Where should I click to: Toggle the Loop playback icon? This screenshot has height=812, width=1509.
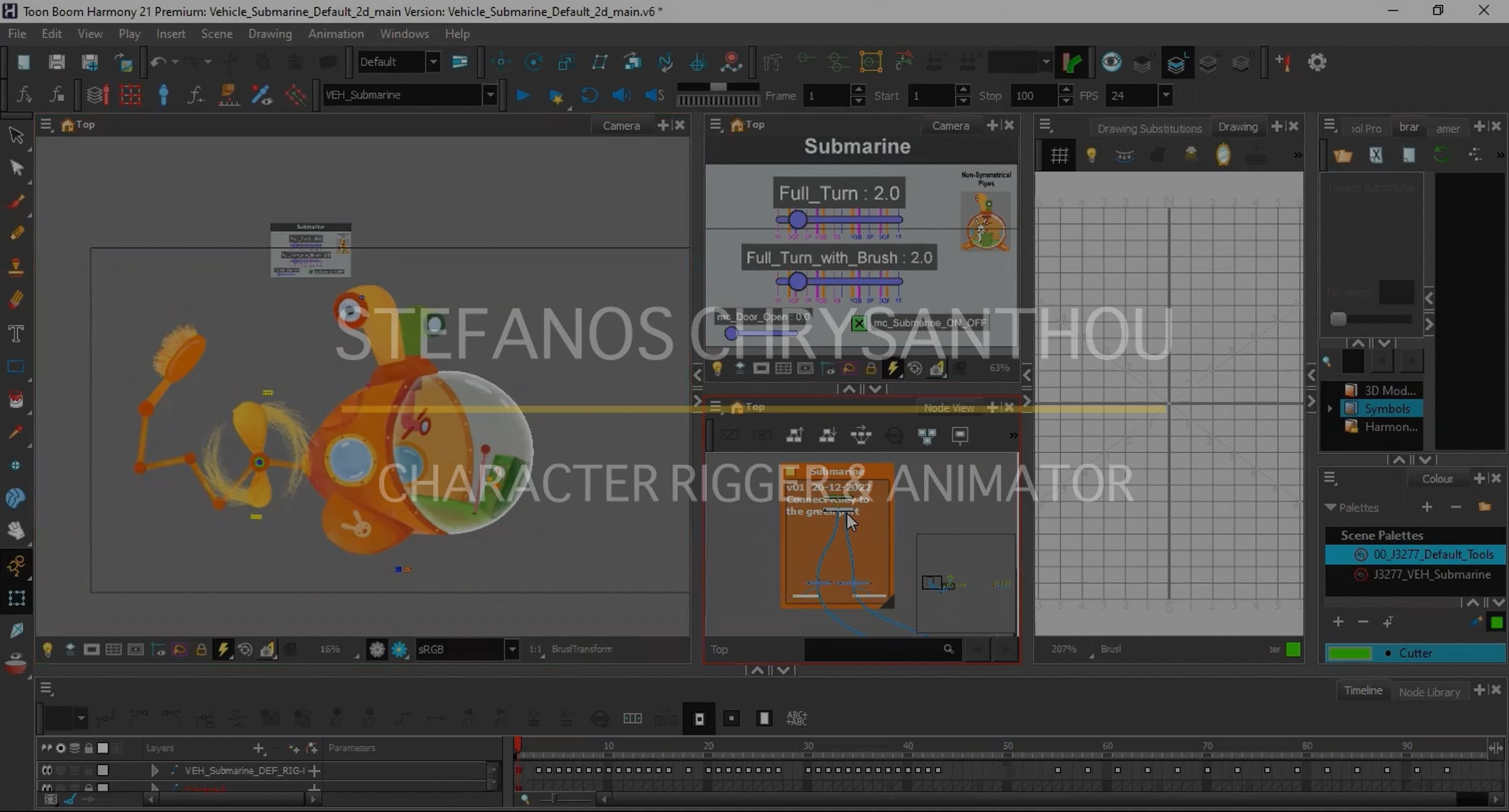point(589,96)
